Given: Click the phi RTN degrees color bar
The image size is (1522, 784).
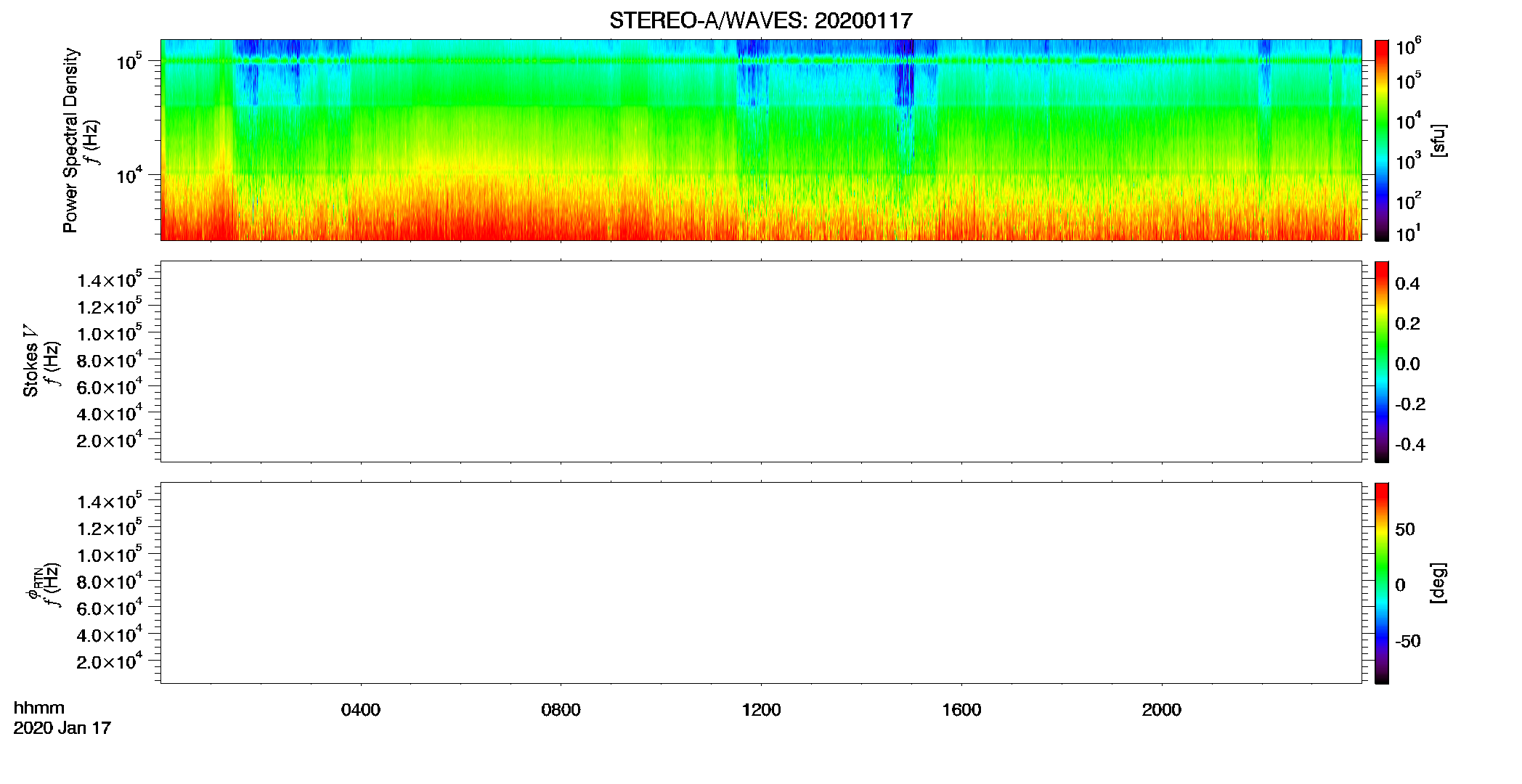Looking at the screenshot, I should (1381, 583).
